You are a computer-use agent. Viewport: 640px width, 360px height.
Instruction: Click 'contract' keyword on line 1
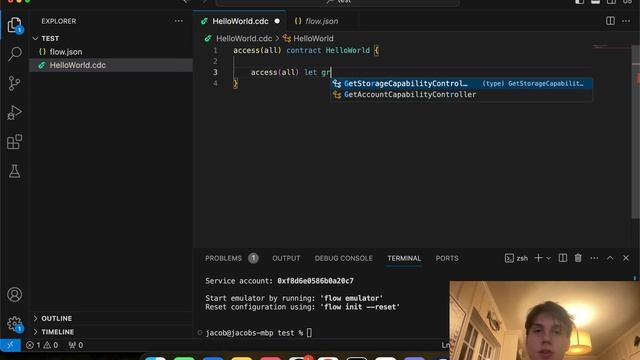point(304,51)
